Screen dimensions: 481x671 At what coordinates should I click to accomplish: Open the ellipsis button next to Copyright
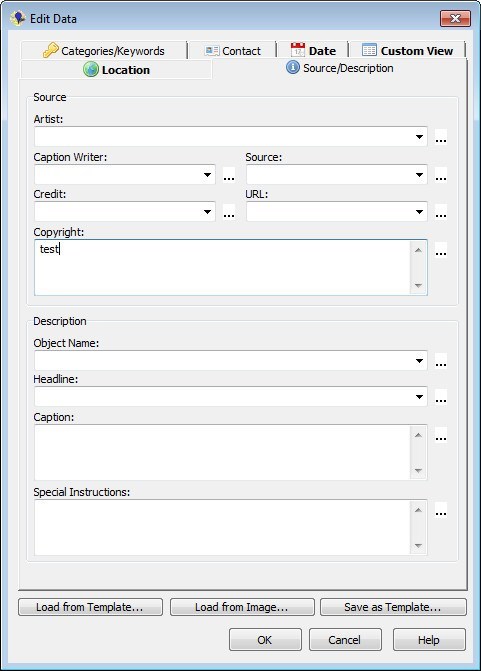(x=441, y=250)
